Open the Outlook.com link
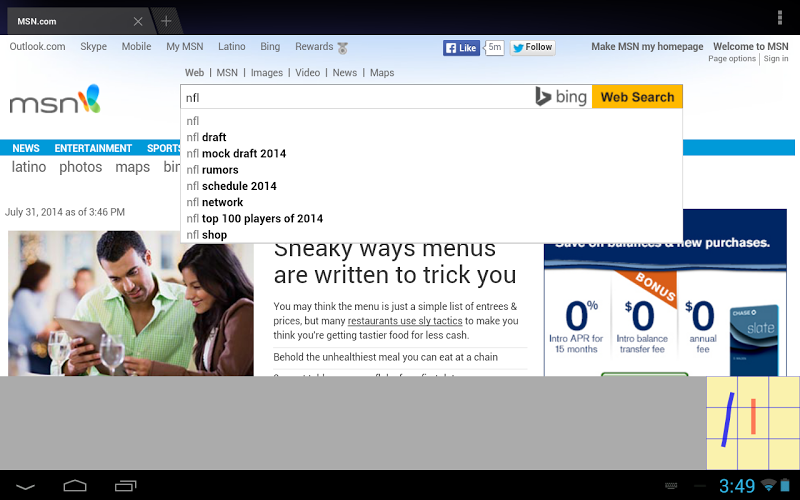Viewport: 800px width, 500px height. [37, 46]
